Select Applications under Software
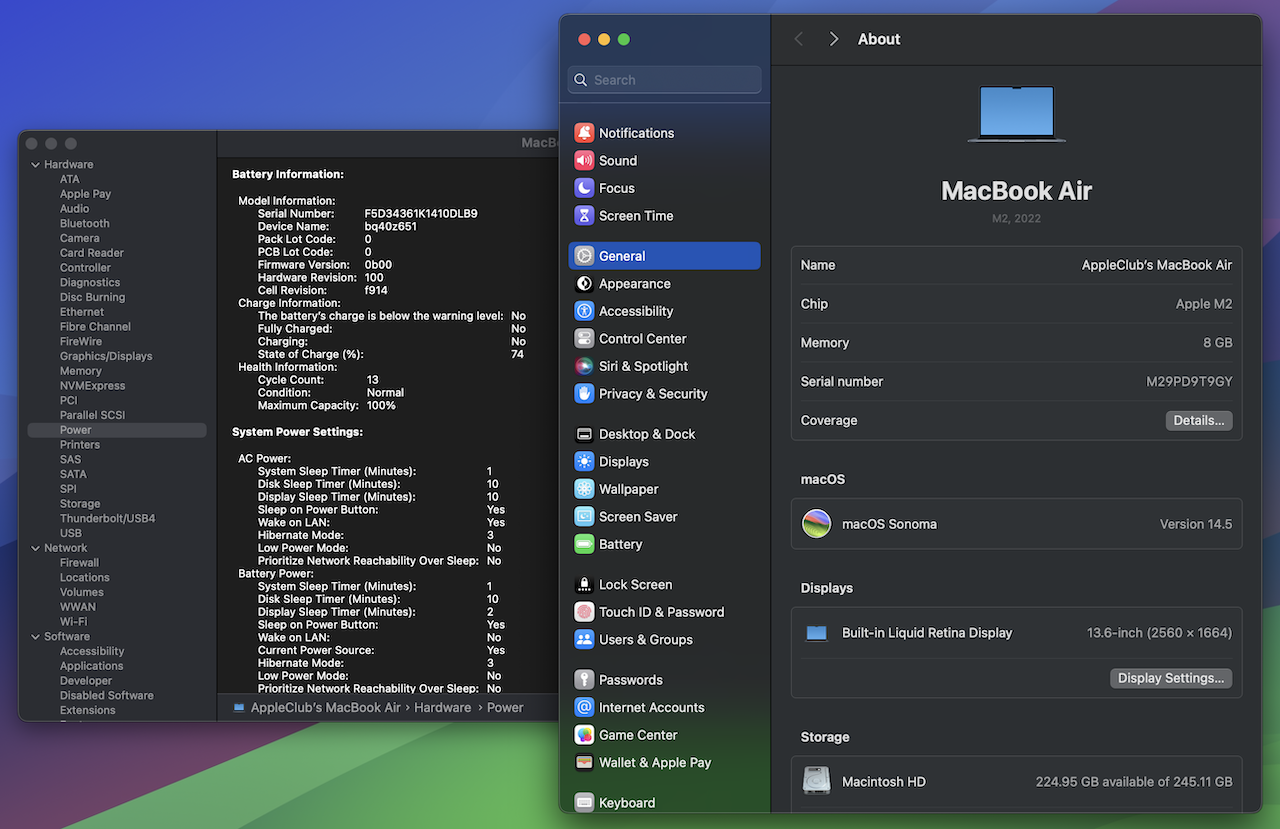Viewport: 1280px width, 829px height. [92, 666]
